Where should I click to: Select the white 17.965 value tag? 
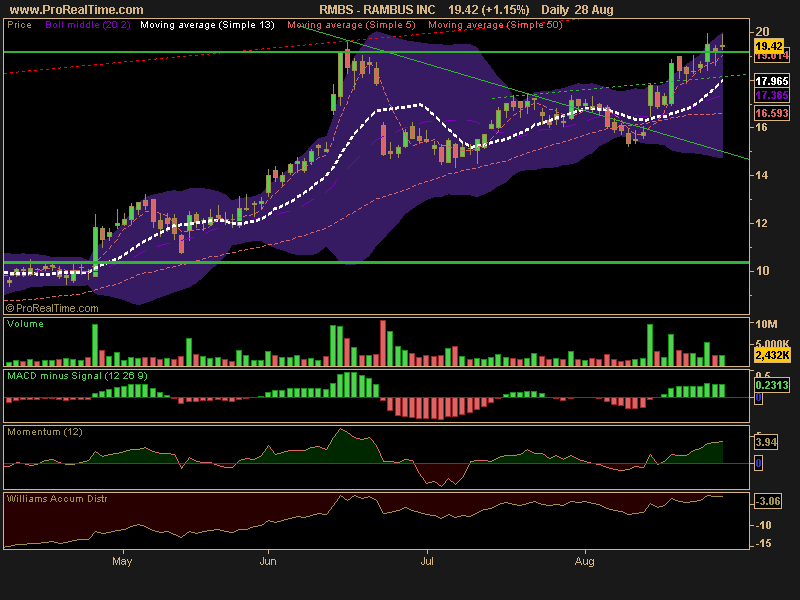[x=772, y=81]
